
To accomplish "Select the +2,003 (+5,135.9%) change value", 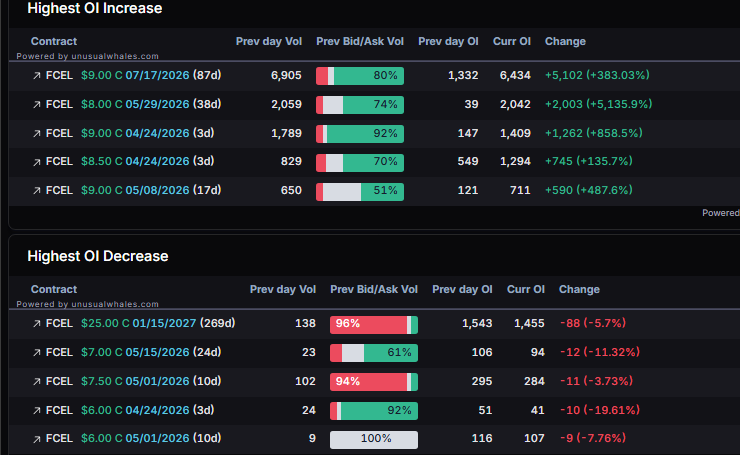I will [598, 104].
